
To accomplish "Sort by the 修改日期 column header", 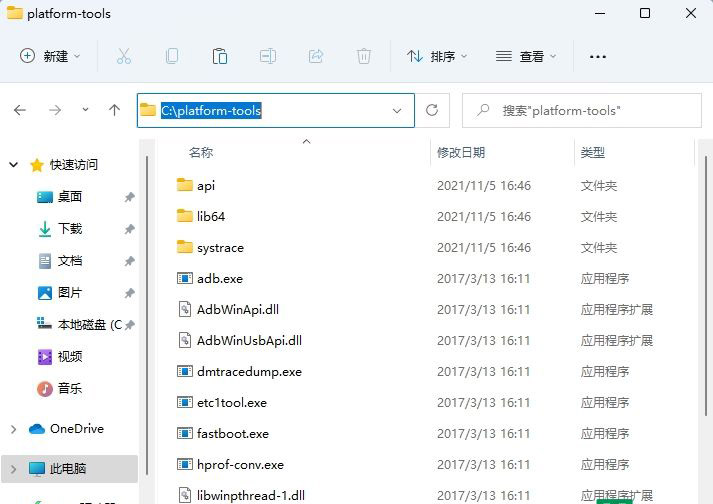I will pos(461,152).
